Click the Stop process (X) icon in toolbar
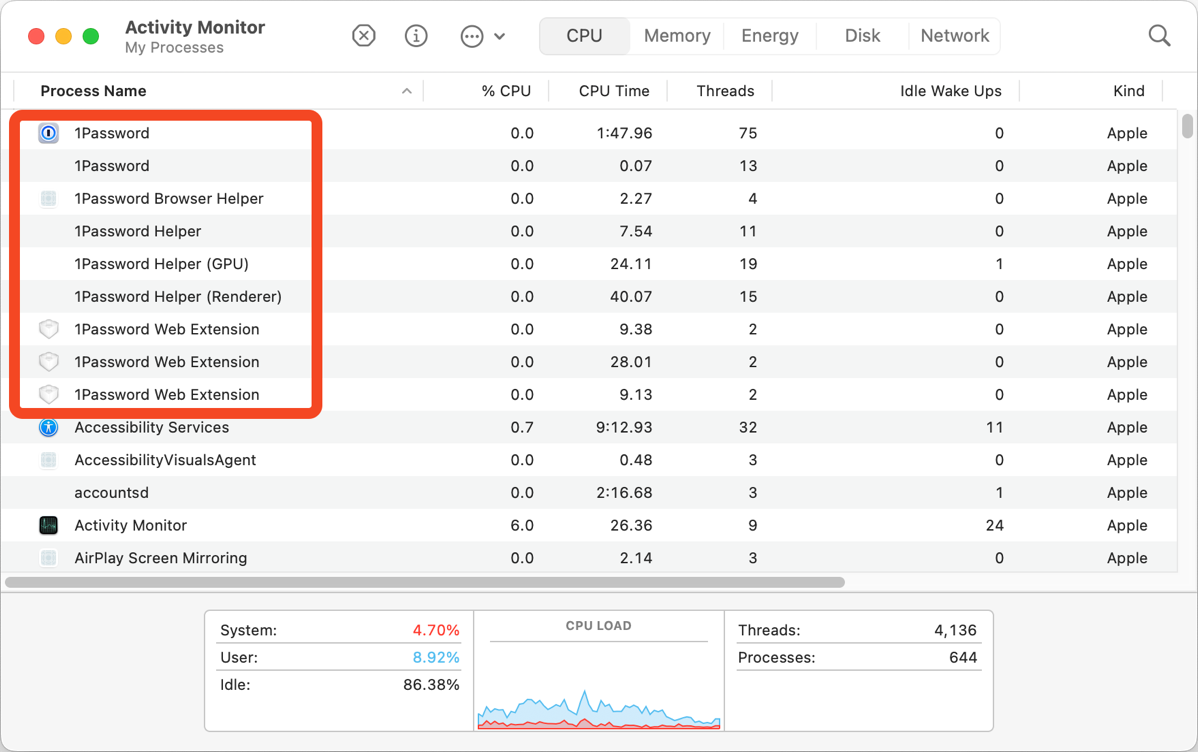1198x752 pixels. pos(363,35)
